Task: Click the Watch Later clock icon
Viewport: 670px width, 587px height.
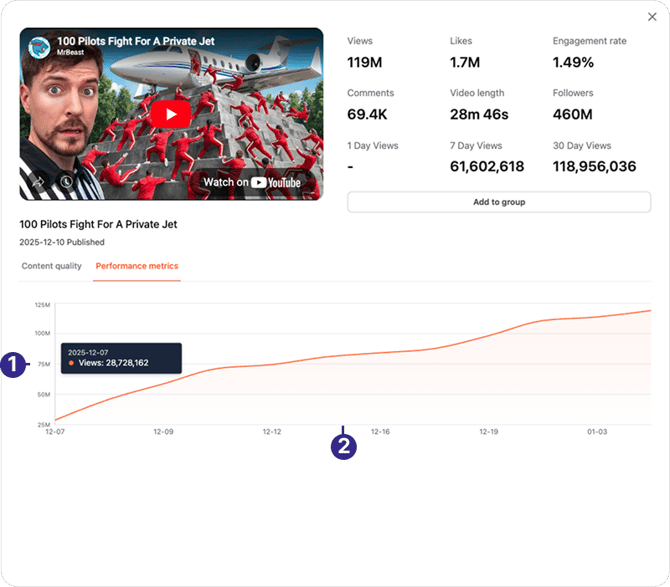Action: click(66, 182)
